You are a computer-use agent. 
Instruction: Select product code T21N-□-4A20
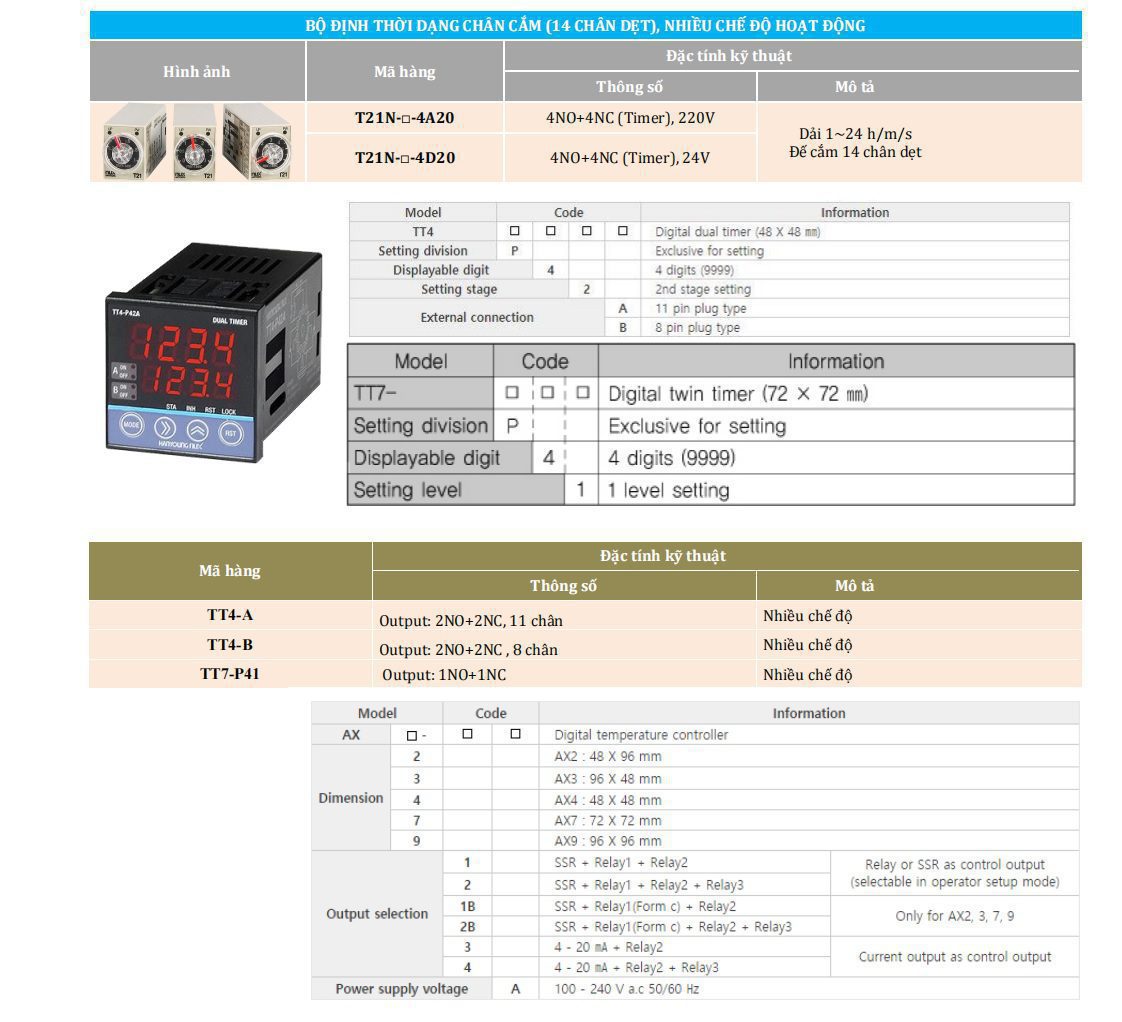coord(405,118)
